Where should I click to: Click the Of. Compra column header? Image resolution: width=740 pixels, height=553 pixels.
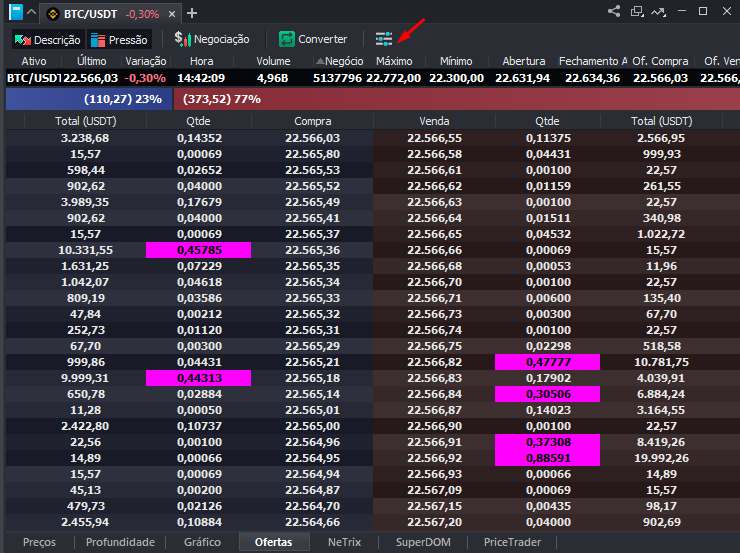coord(660,61)
